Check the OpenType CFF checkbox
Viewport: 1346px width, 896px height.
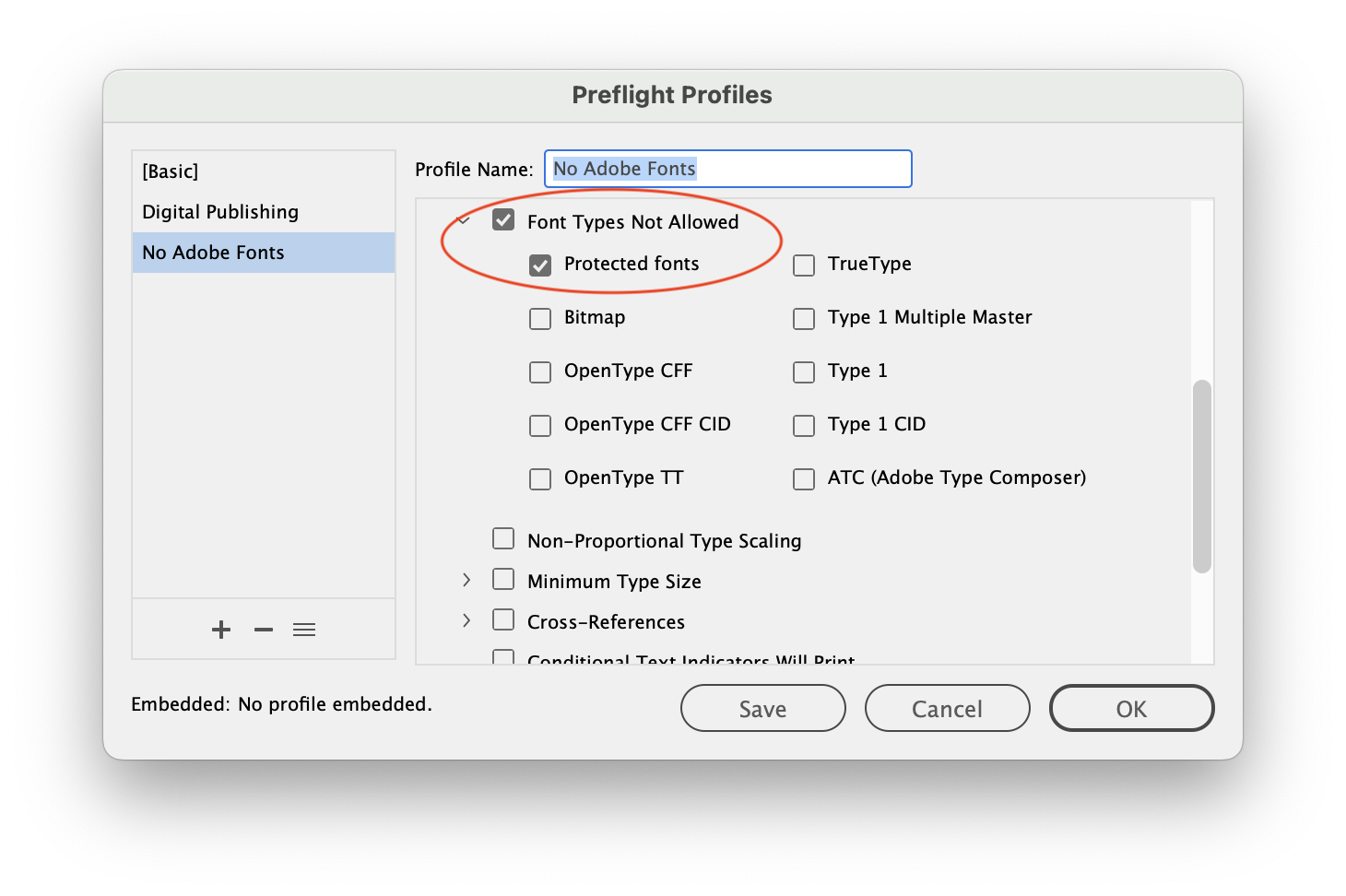(x=540, y=372)
